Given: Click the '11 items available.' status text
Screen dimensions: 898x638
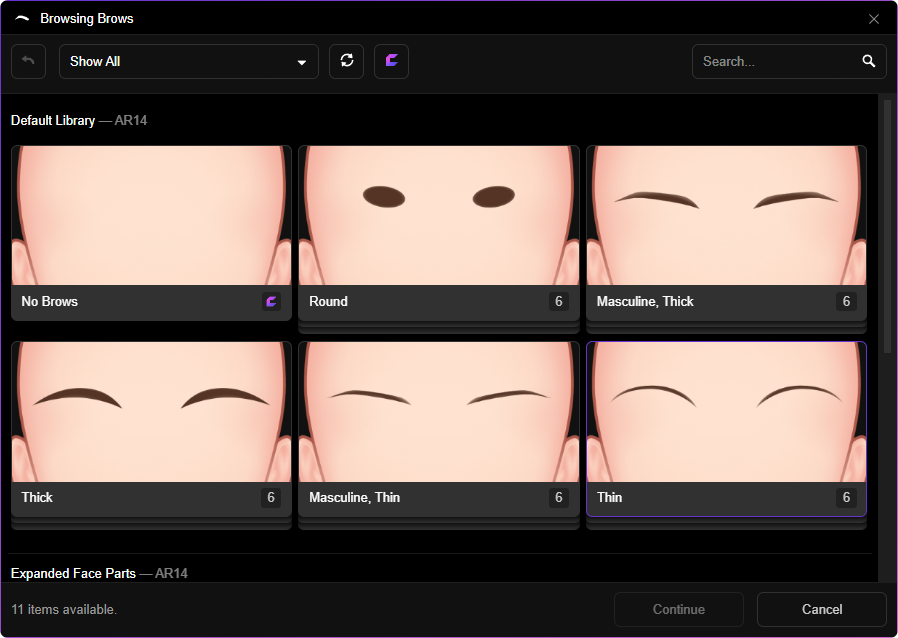Looking at the screenshot, I should (64, 609).
